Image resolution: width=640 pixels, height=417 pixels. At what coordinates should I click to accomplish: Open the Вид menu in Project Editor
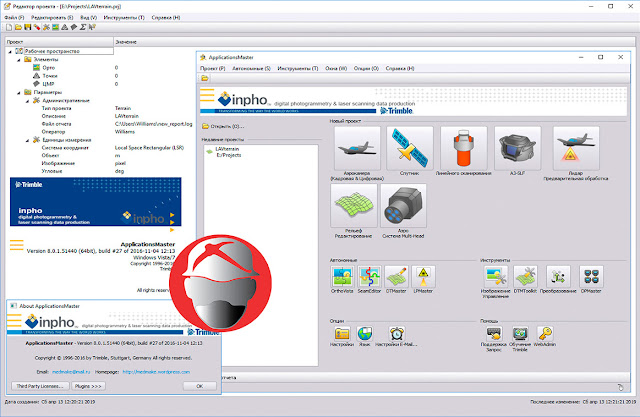89,18
